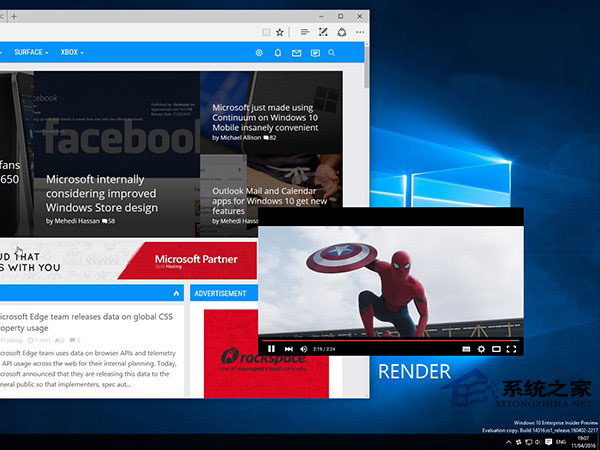Viewport: 600px width, 450px height.
Task: Click the ADVERTISEMENT header label
Action: point(220,293)
